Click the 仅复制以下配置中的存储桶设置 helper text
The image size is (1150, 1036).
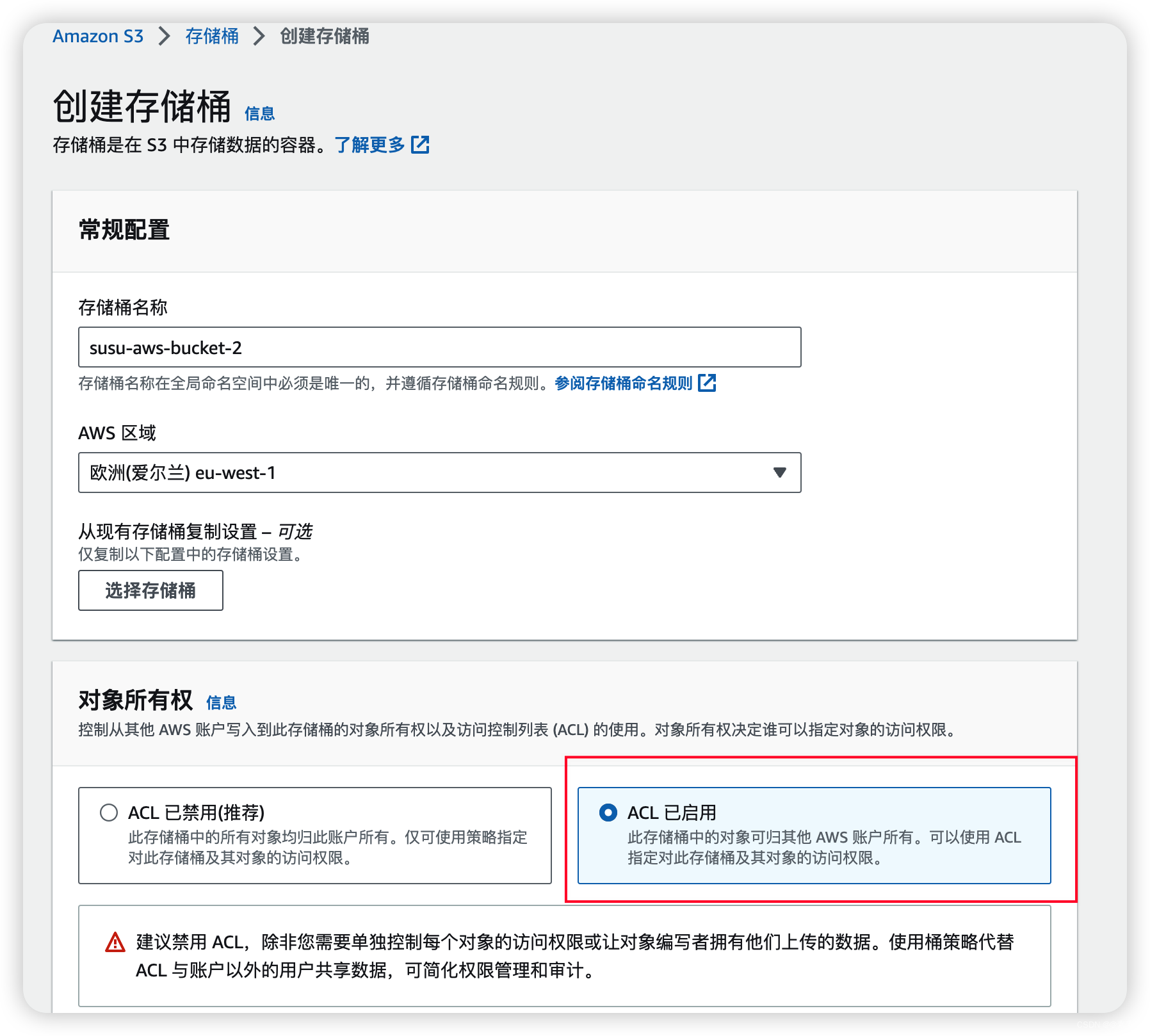tap(190, 554)
